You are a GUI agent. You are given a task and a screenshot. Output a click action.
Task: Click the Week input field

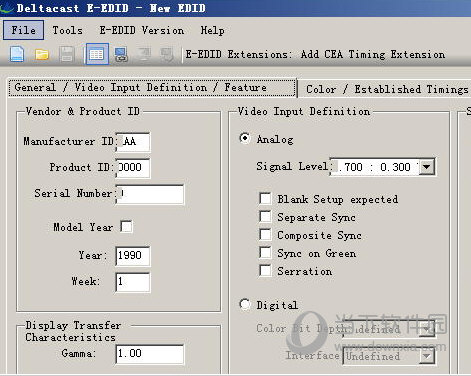(x=133, y=282)
